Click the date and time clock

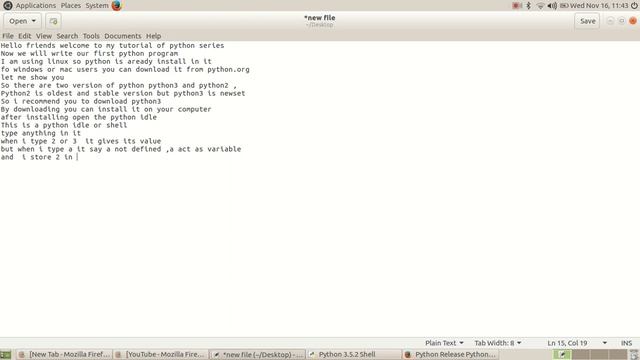(x=599, y=5)
